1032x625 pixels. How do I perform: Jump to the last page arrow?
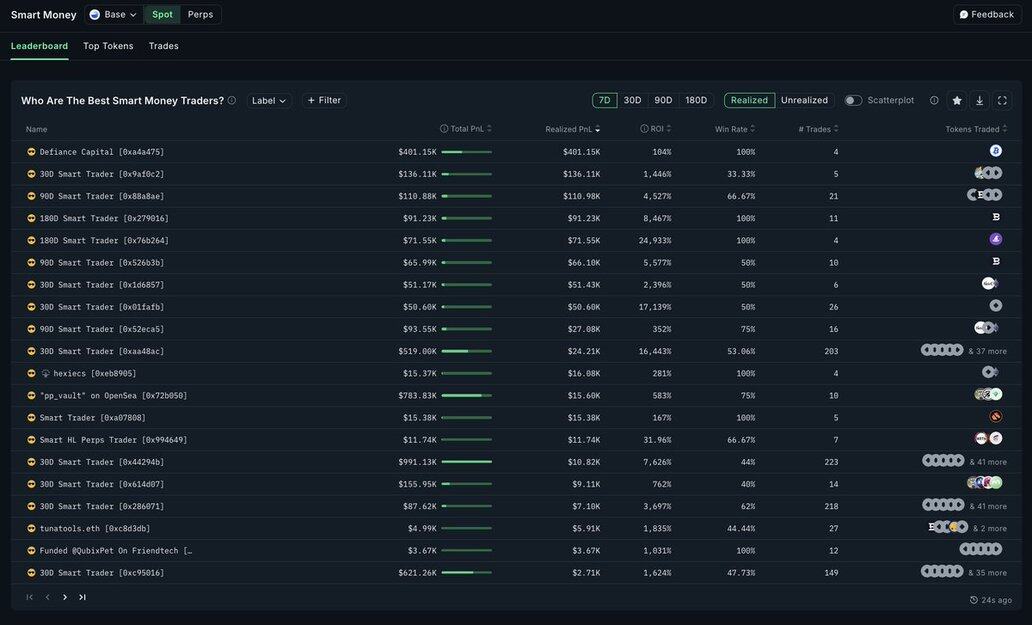(x=82, y=597)
